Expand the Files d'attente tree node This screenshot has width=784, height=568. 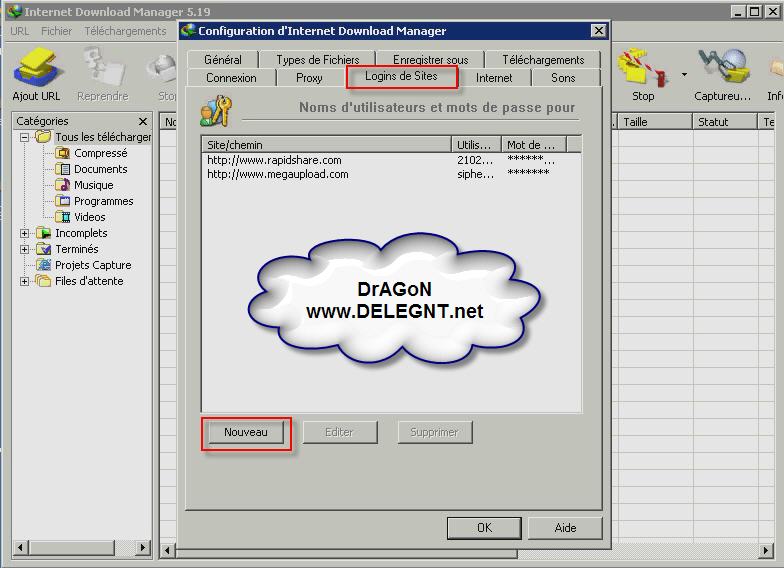24,281
